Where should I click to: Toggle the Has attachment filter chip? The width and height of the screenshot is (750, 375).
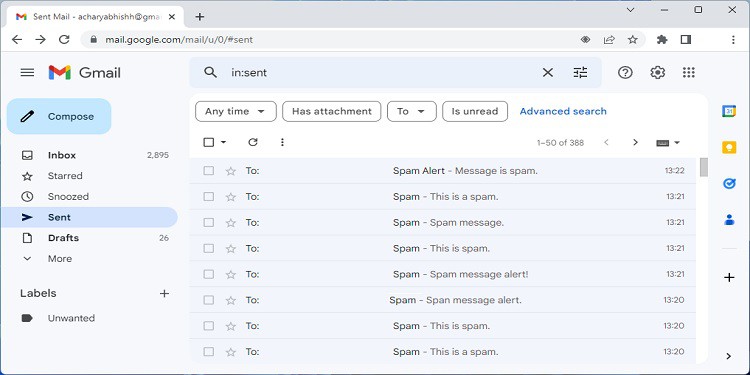coord(331,111)
